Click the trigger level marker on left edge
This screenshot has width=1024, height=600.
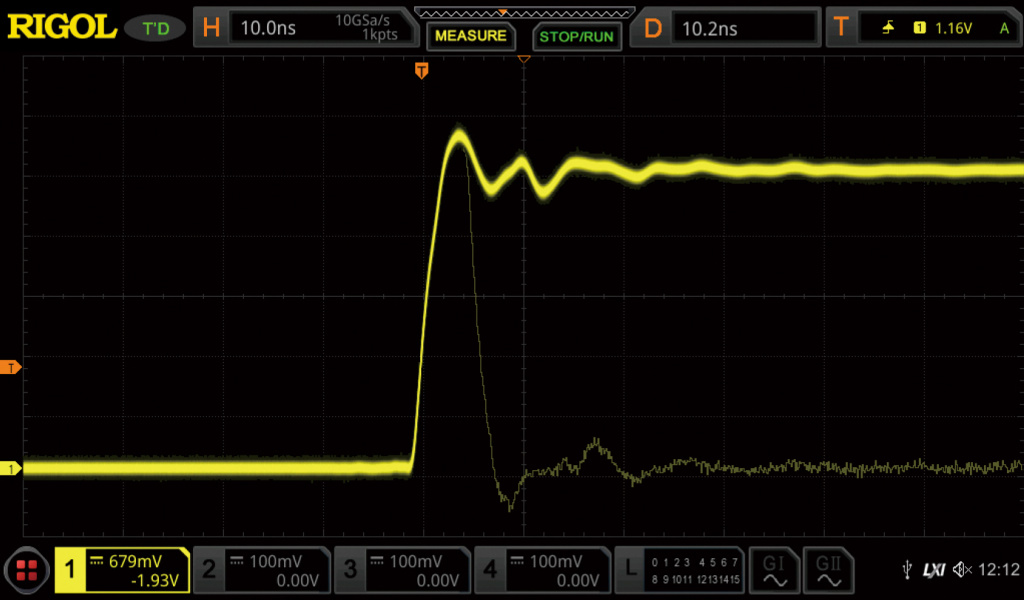point(12,368)
